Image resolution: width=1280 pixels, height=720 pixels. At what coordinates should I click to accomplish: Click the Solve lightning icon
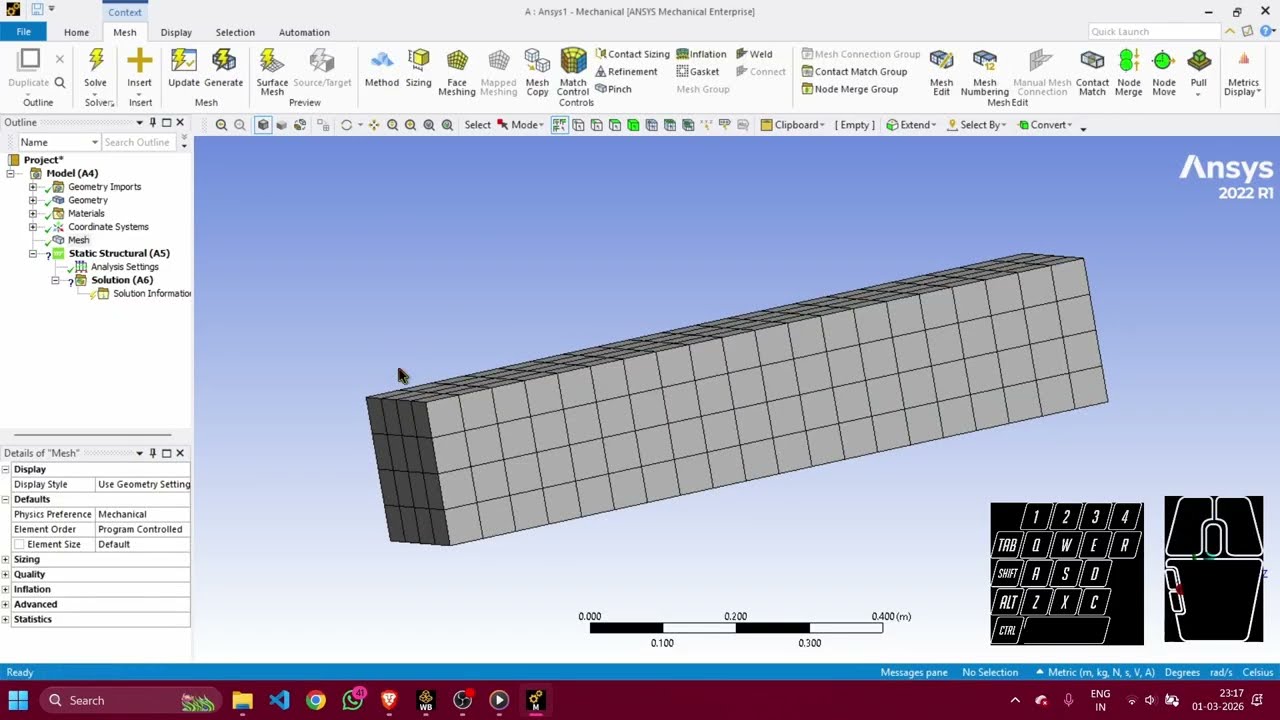pos(95,61)
